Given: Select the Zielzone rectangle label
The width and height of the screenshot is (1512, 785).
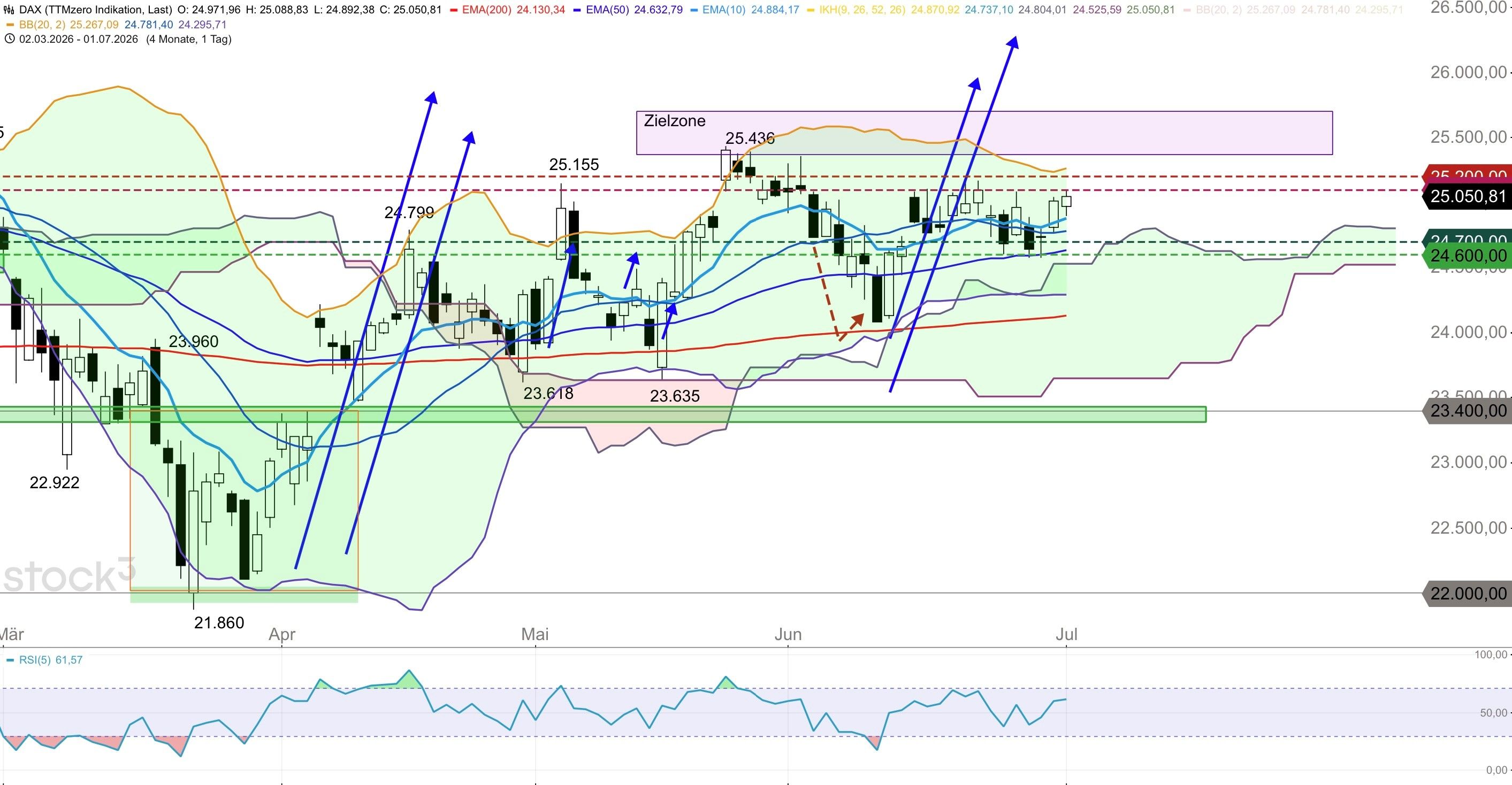Looking at the screenshot, I should click(x=675, y=121).
